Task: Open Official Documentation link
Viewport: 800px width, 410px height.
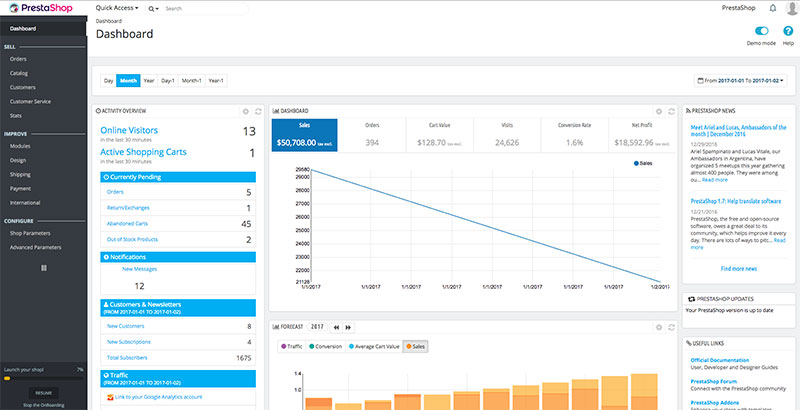Action: 720,360
